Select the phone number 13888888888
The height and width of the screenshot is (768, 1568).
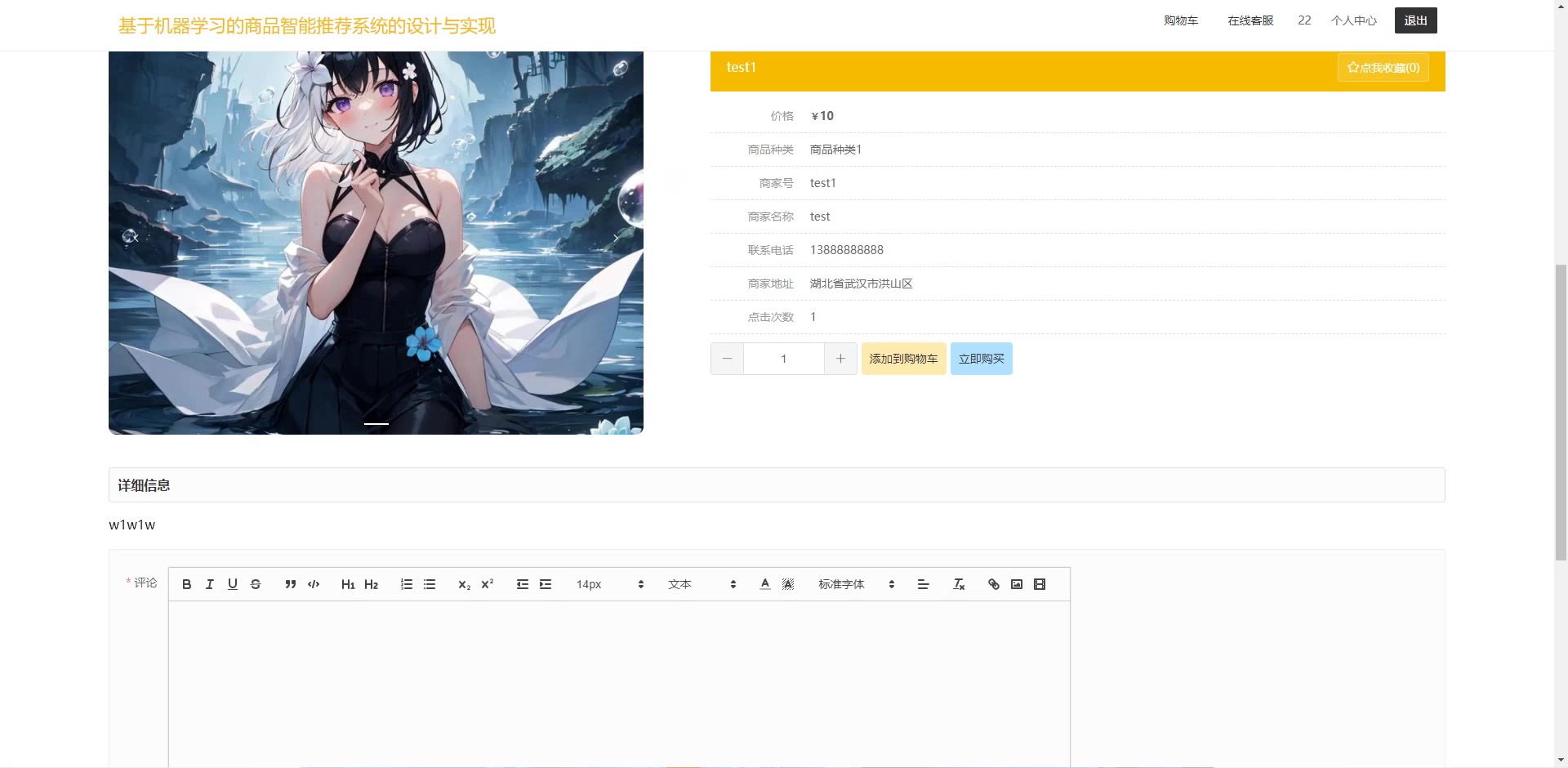[847, 250]
